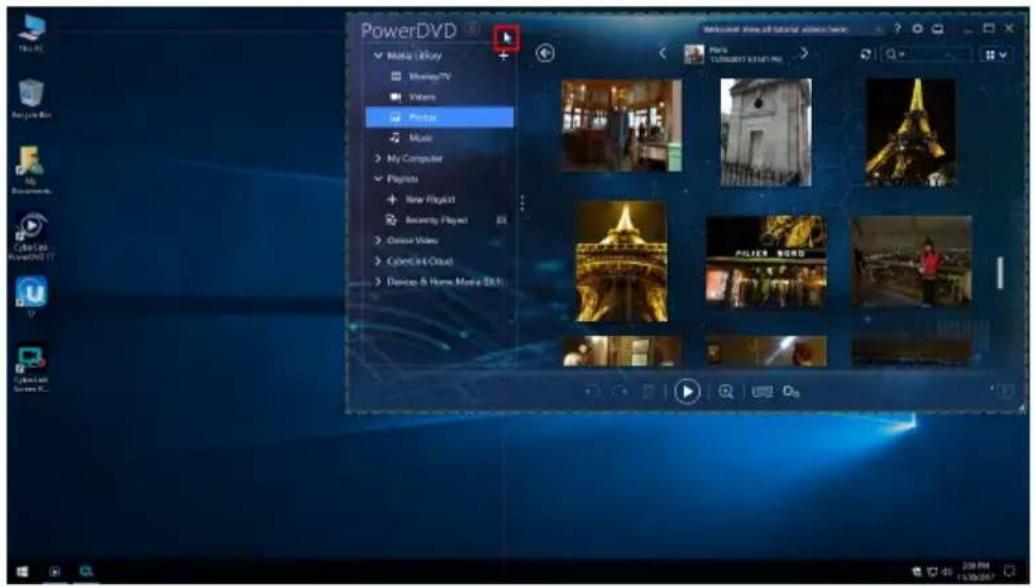Select Photos in the Media Library
The width and height of the screenshot is (1035, 587).
pyautogui.click(x=440, y=117)
